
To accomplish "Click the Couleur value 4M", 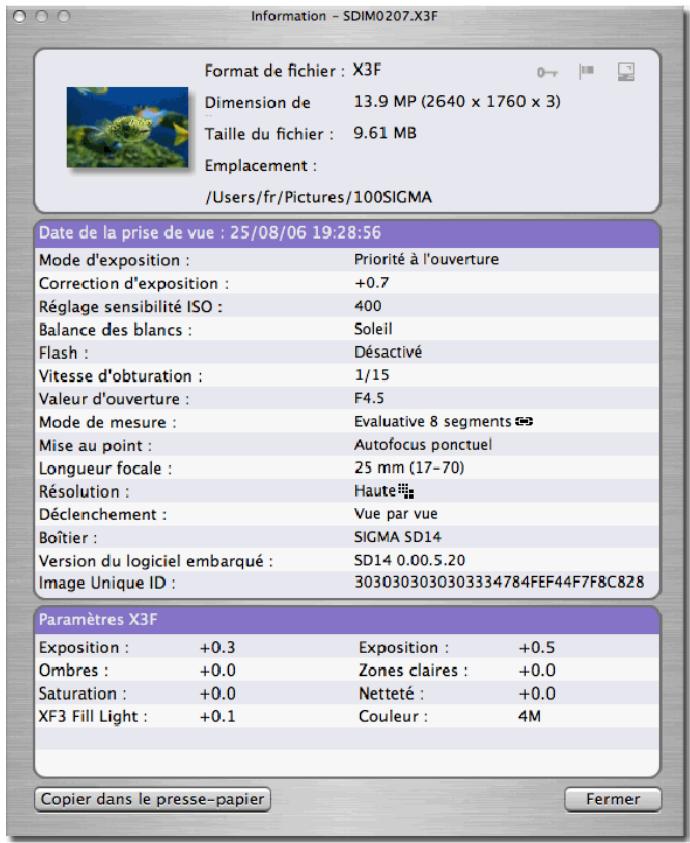I will [x=529, y=717].
